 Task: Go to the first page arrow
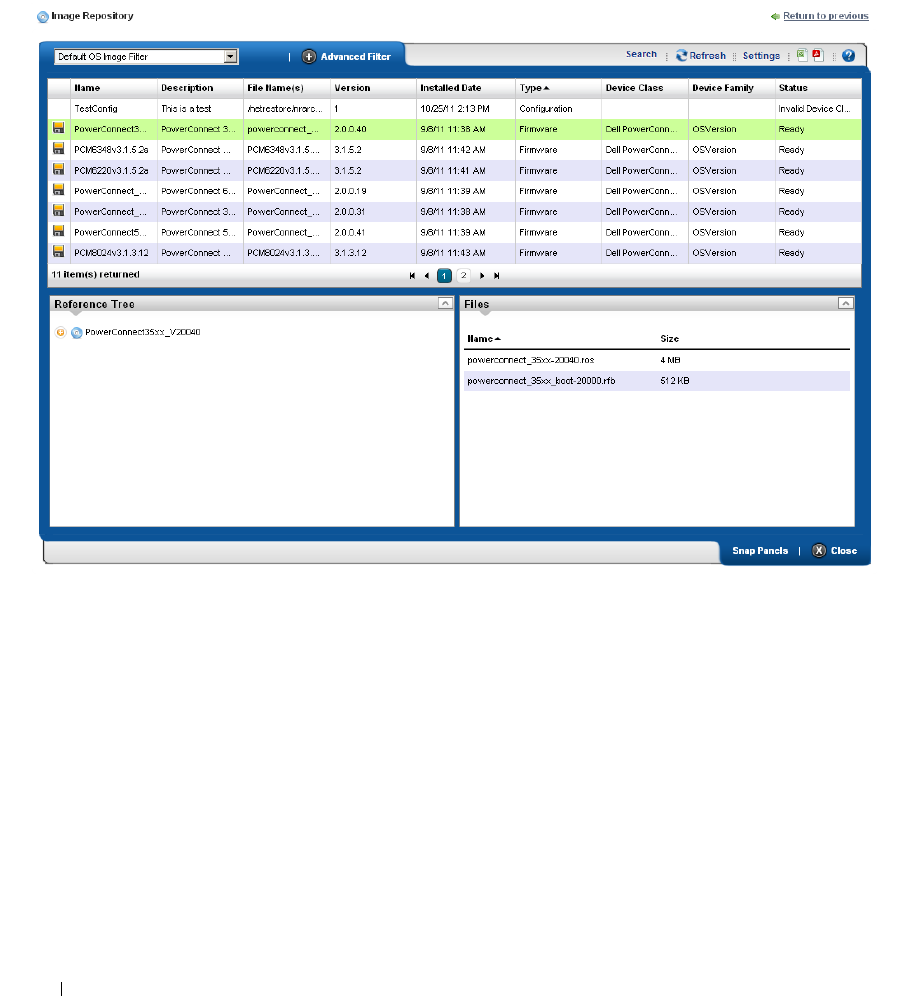[x=412, y=276]
